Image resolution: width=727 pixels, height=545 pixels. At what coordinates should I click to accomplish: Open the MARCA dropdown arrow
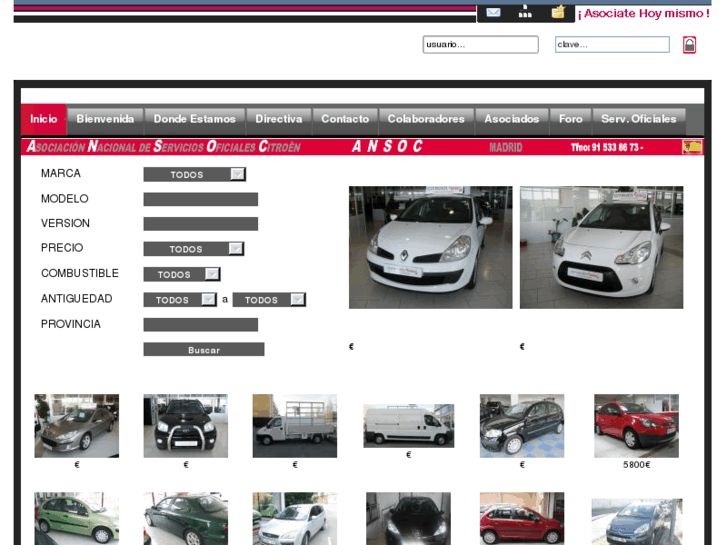[x=237, y=174]
